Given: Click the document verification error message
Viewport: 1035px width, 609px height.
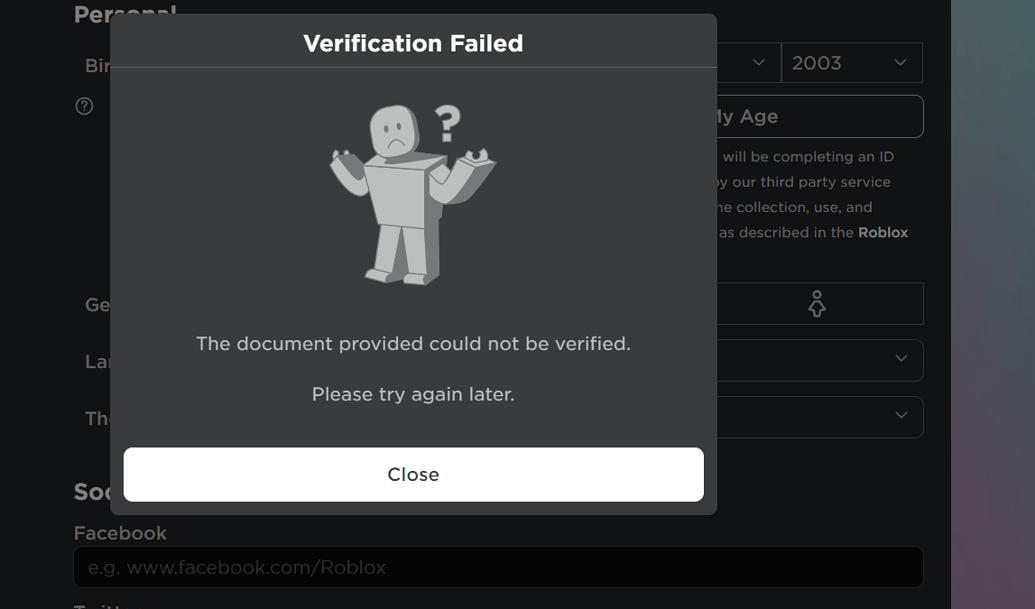Looking at the screenshot, I should tap(413, 343).
